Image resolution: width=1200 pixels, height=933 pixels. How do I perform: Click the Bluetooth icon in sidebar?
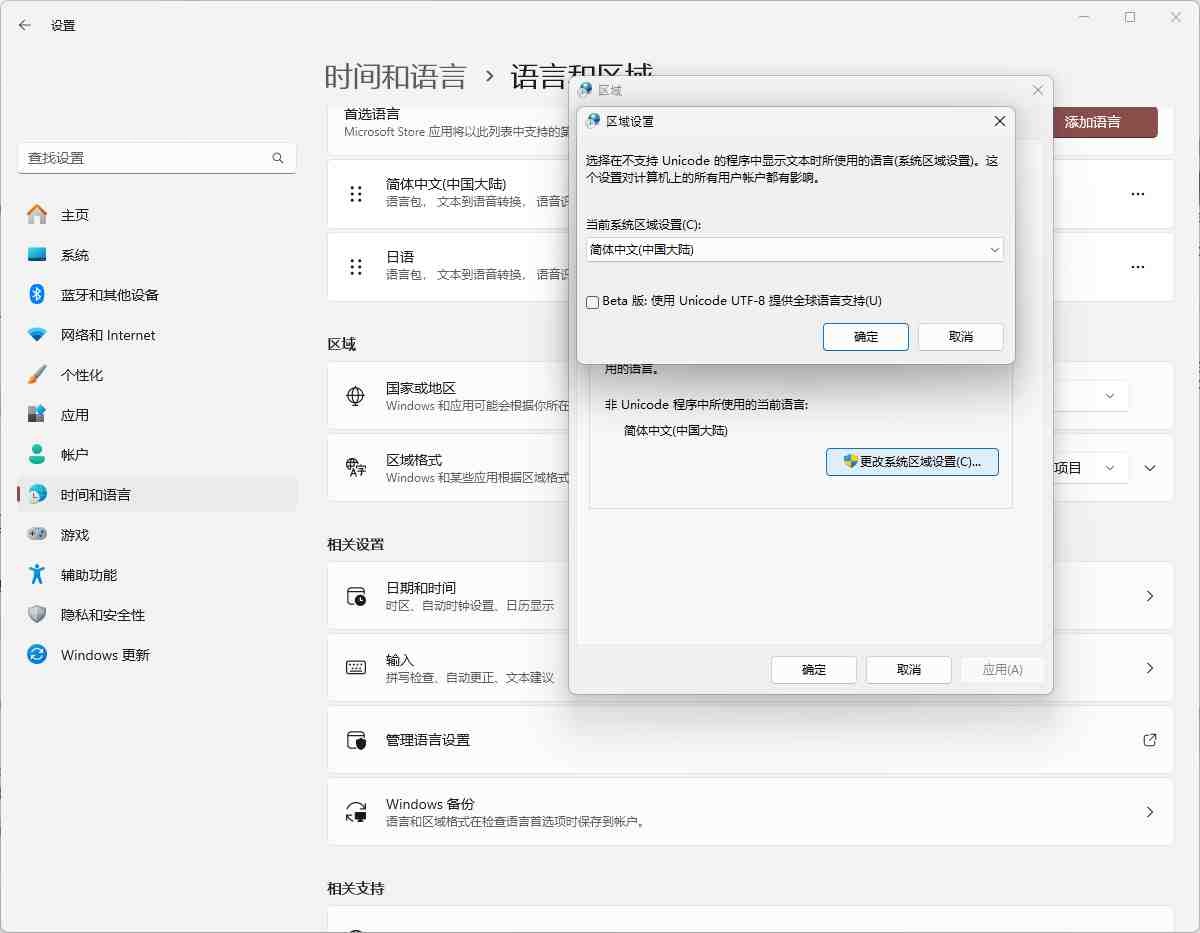[x=37, y=295]
